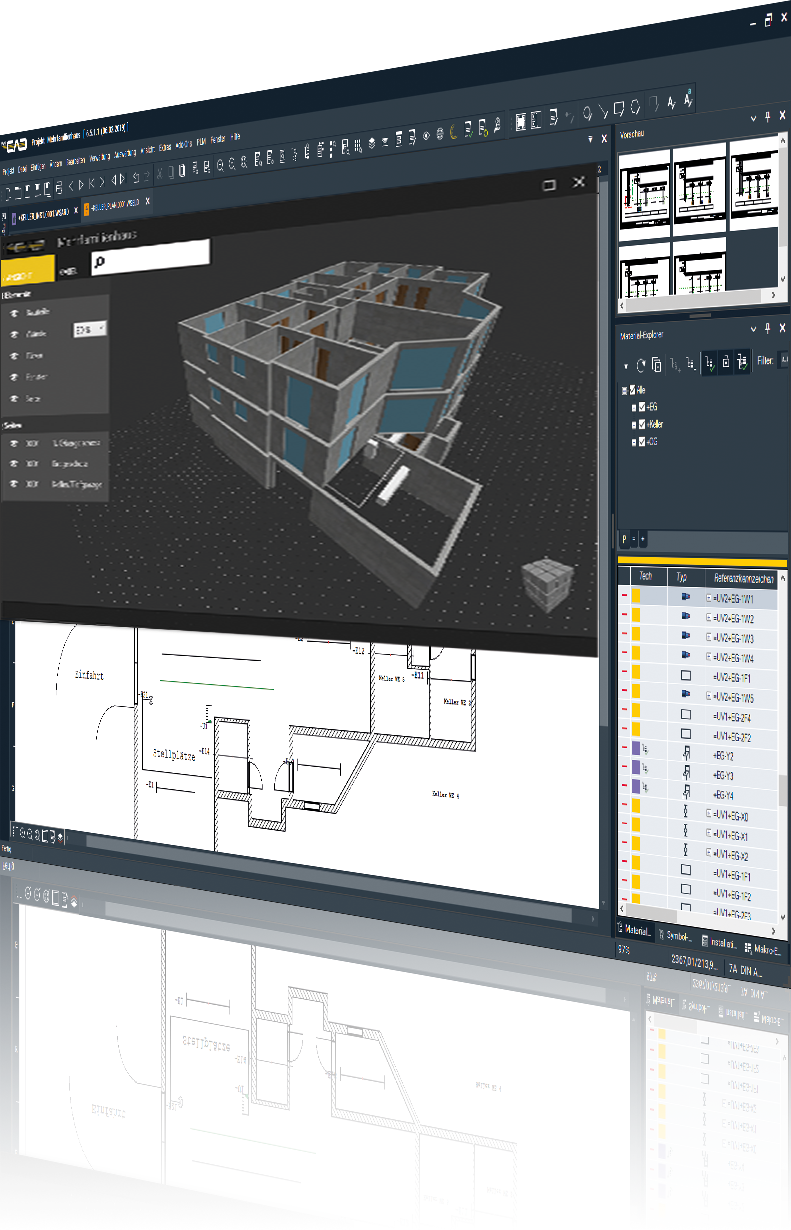Collapse the Alle tree node
Viewport: 791px width, 1230px height.
pos(624,391)
